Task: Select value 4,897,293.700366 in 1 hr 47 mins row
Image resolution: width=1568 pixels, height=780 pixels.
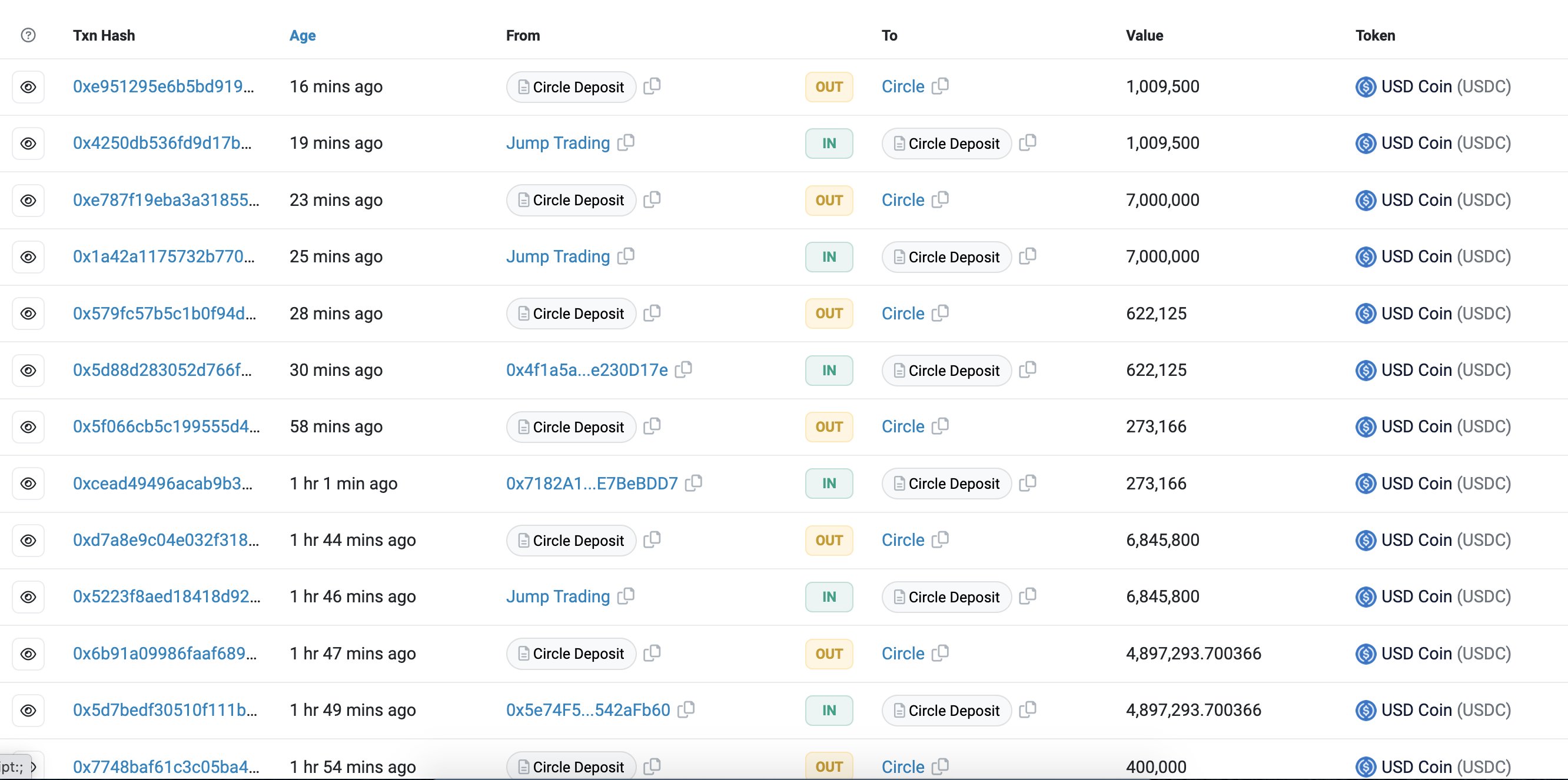Action: point(1193,654)
